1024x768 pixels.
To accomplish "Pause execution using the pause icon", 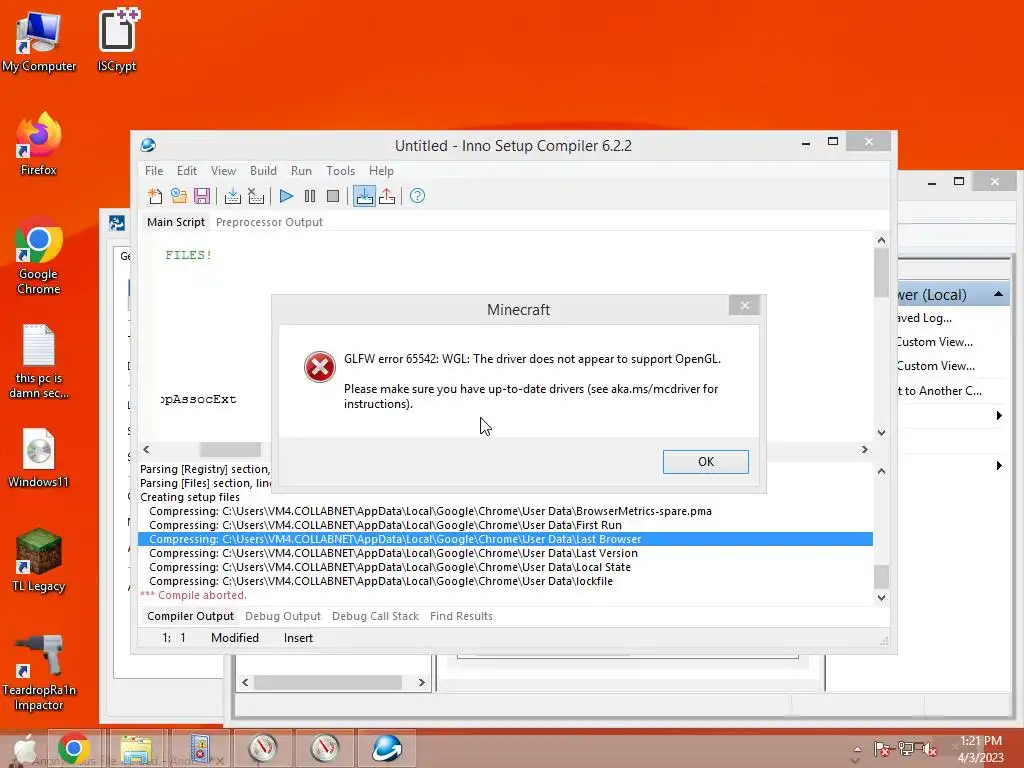I will (310, 196).
